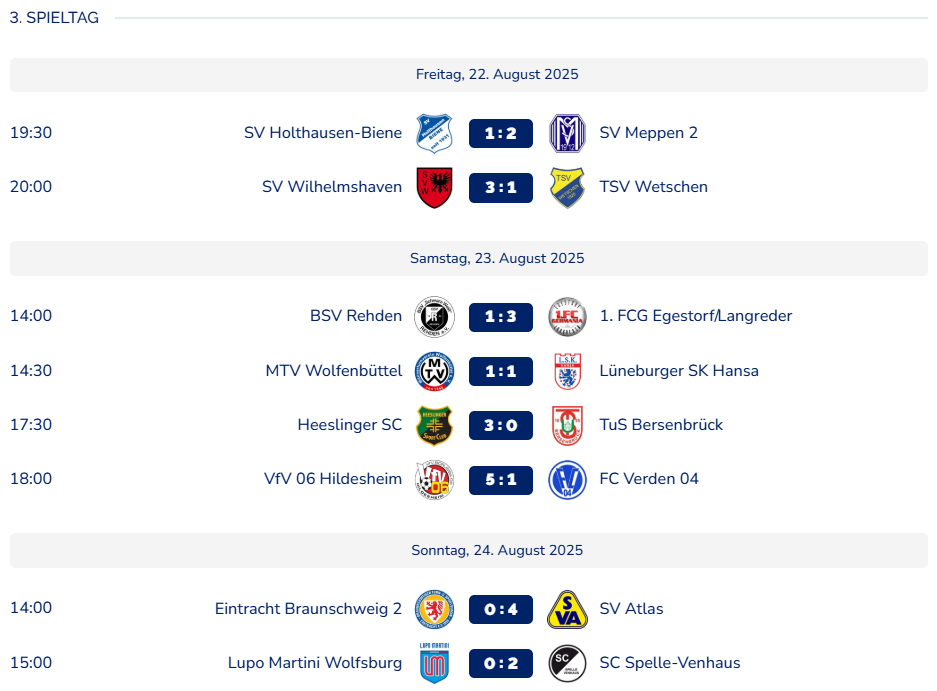Open the 1. FCG Egestorf/Langreder team link
The height and width of the screenshot is (691, 937).
click(x=696, y=316)
